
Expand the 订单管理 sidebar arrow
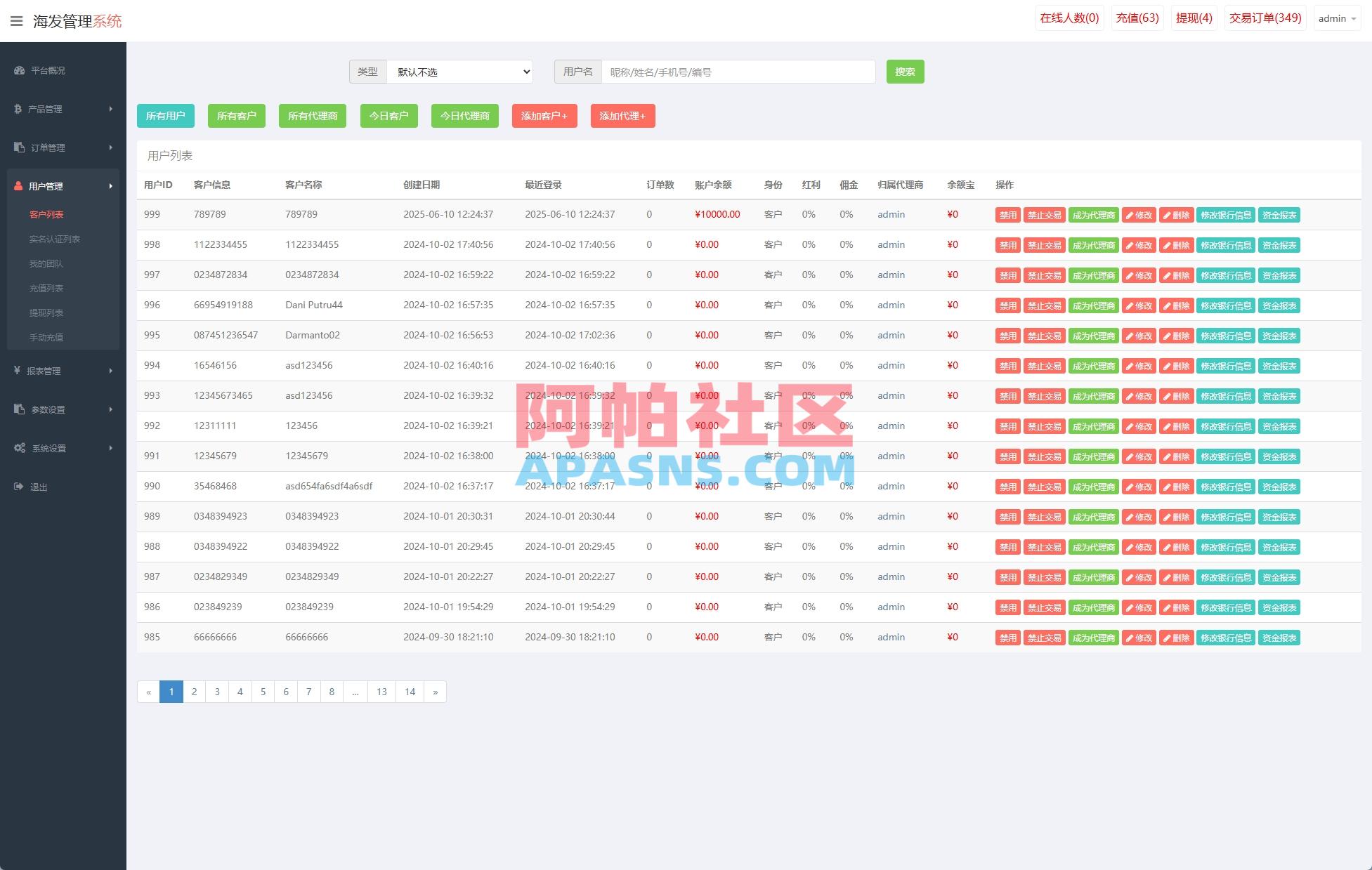[111, 147]
